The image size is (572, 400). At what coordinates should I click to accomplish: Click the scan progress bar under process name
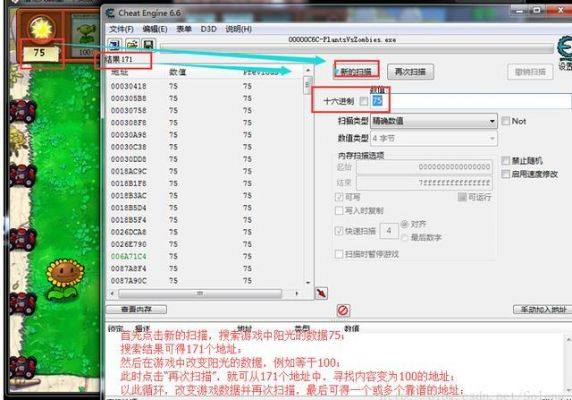pos(357,48)
